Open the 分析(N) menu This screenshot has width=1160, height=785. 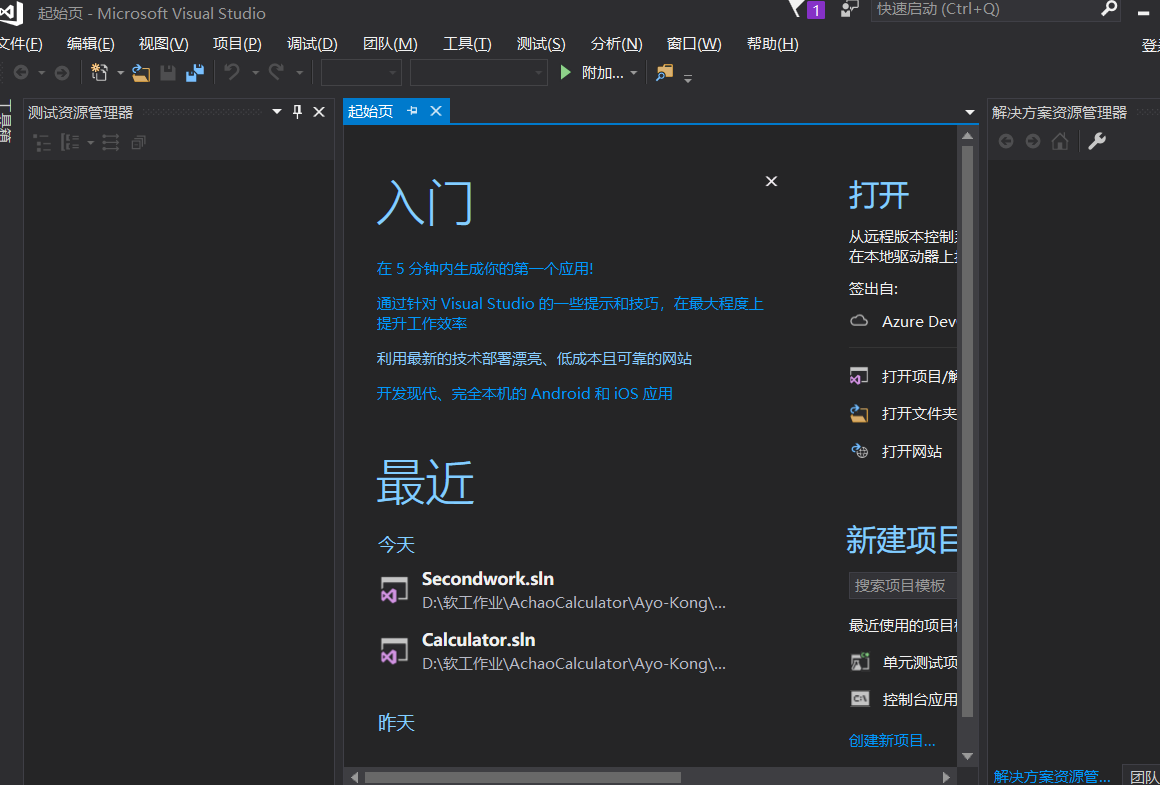pos(616,44)
